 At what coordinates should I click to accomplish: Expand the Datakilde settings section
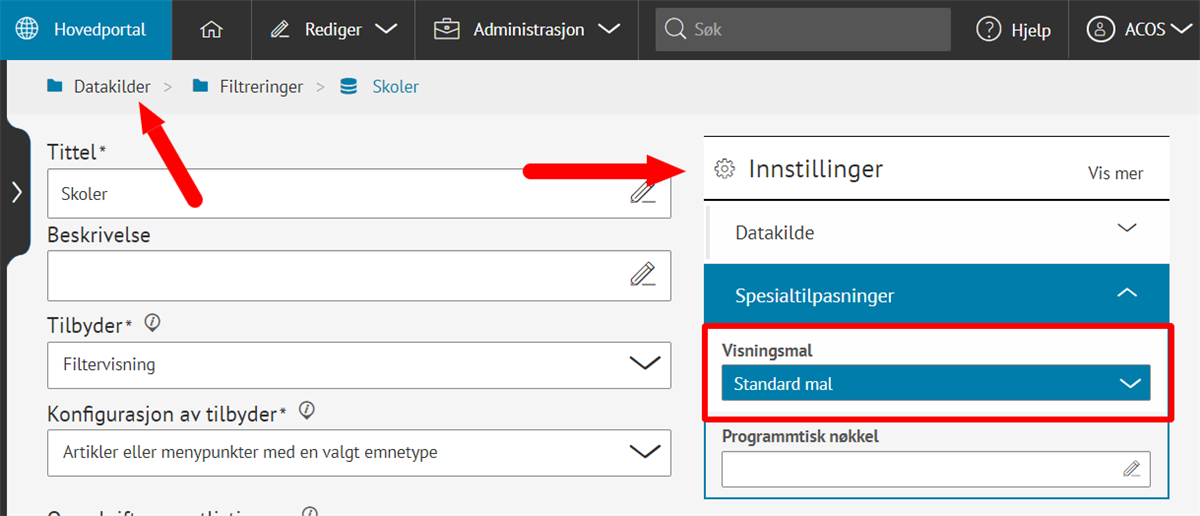(936, 232)
